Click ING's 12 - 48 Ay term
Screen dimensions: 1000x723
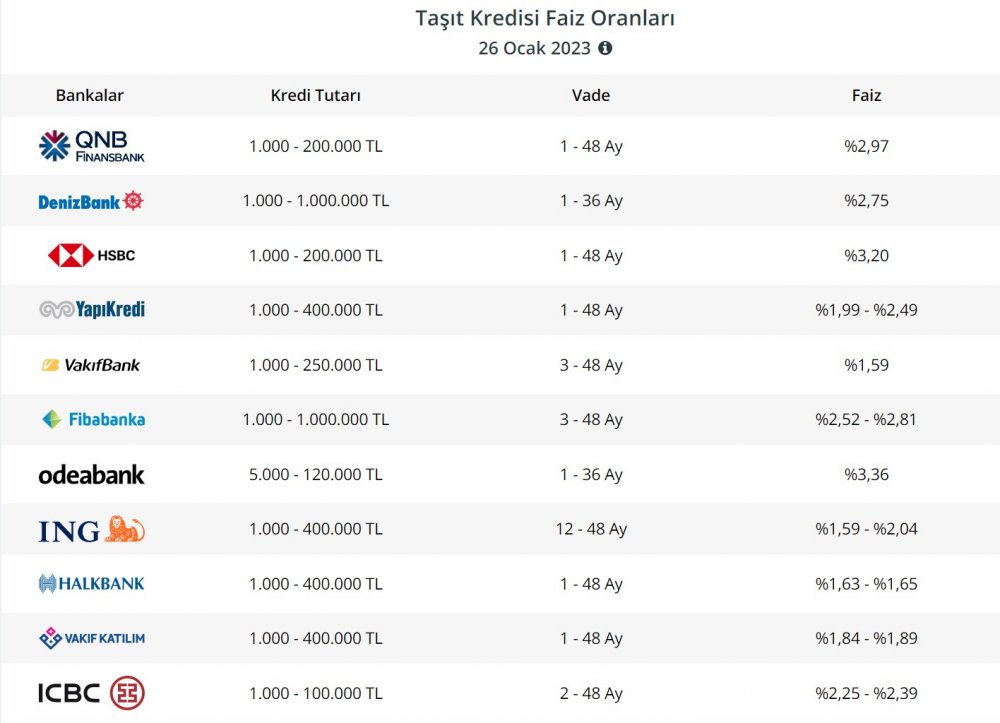(x=591, y=529)
